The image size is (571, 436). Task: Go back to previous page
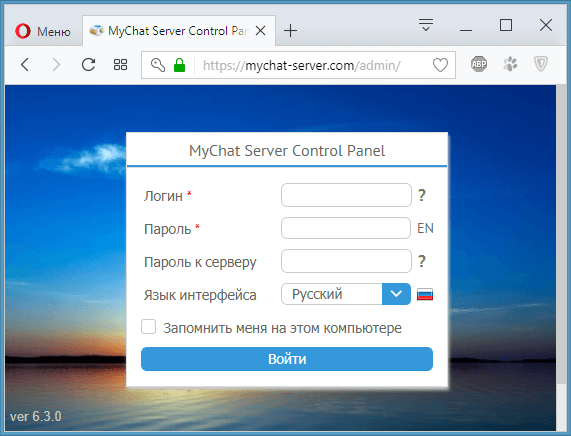(x=25, y=65)
